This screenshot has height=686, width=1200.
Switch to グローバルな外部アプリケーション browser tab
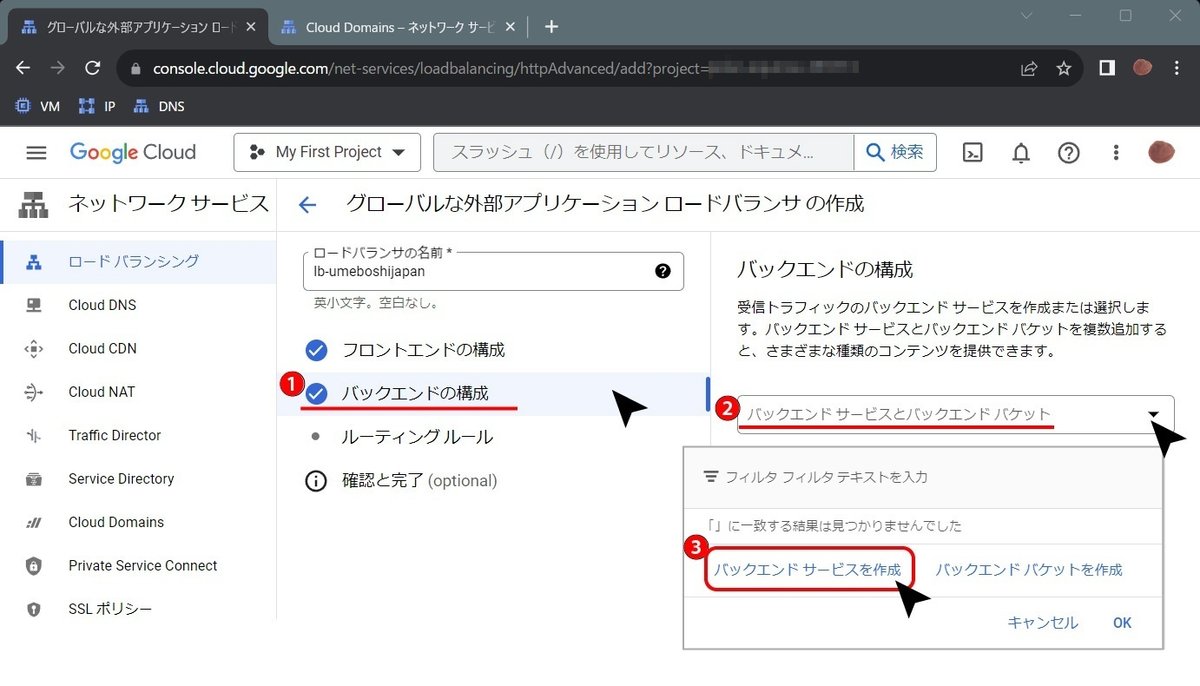point(138,27)
